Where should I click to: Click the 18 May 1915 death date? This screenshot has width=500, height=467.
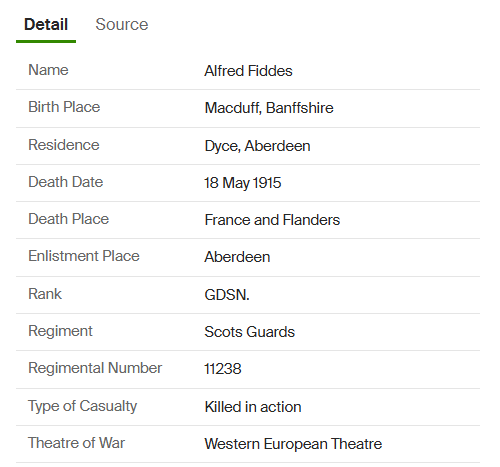point(243,183)
